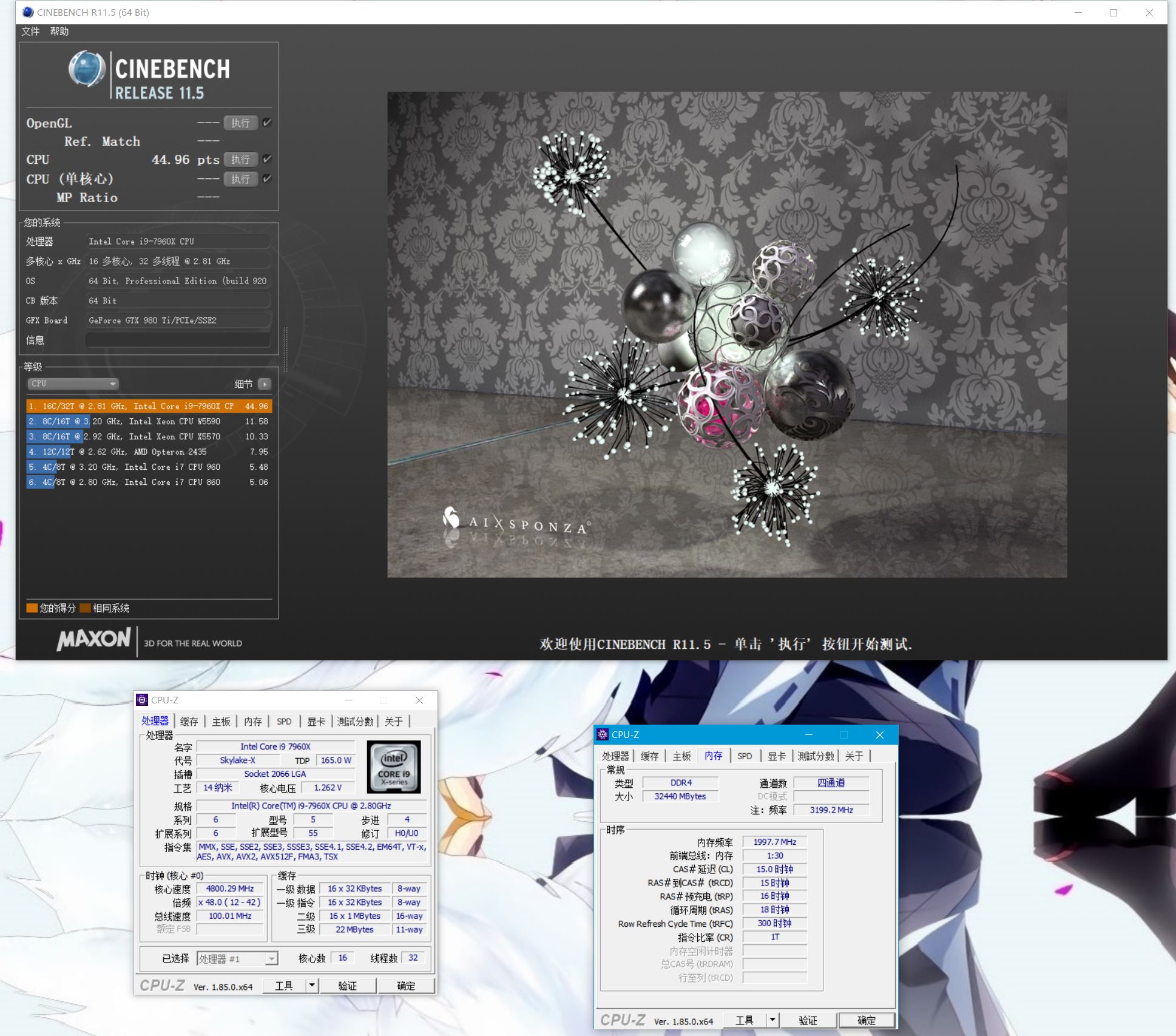1176x1036 pixels.
Task: Open 缓存 tab in right CPU-Z window
Action: coord(650,756)
